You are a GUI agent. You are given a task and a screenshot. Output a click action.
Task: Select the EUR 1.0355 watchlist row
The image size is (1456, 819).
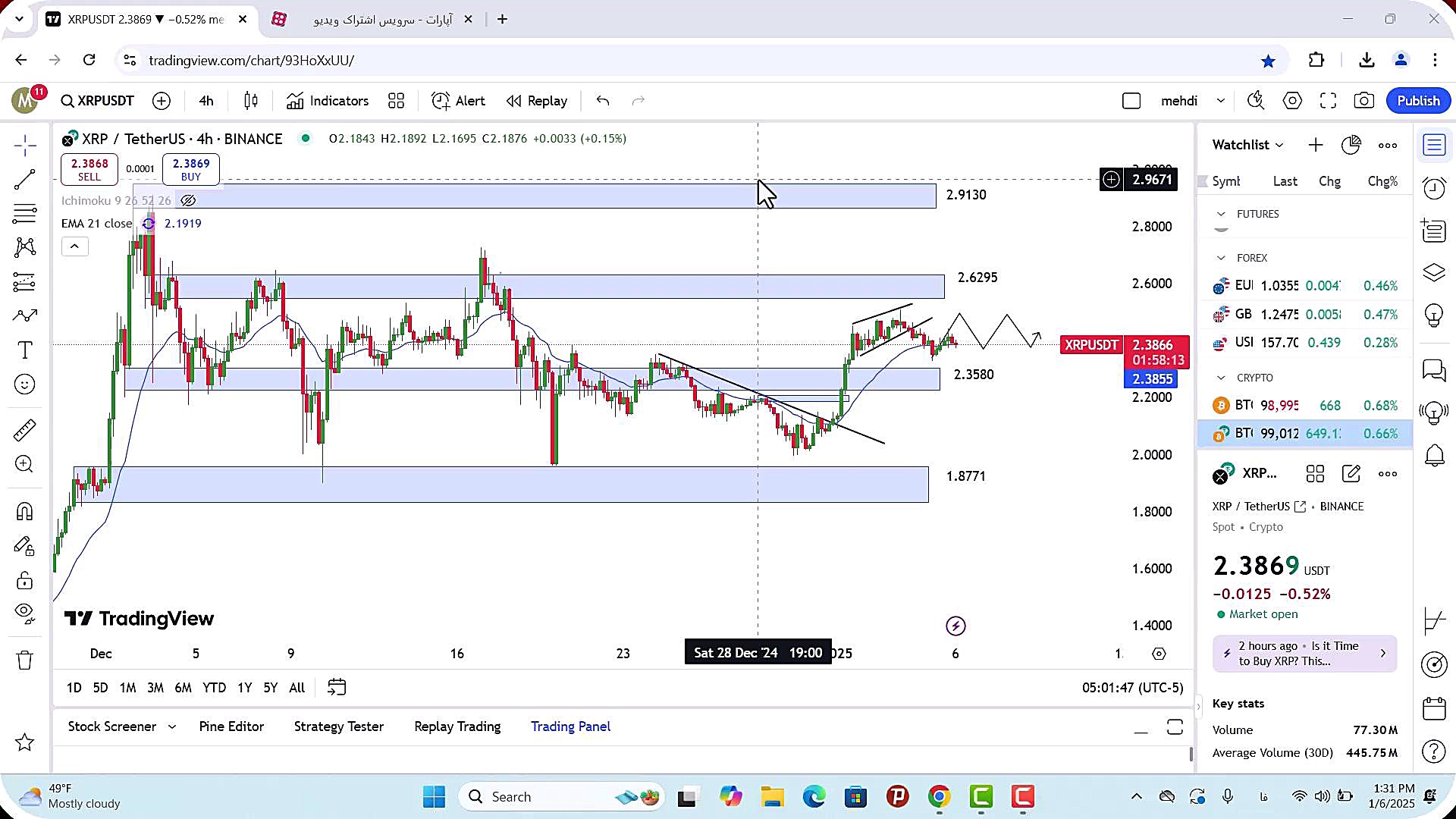click(x=1305, y=286)
